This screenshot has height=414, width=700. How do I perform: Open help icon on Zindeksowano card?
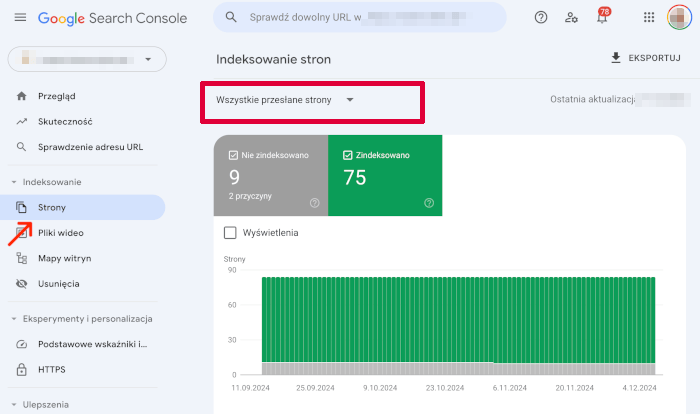coord(429,203)
